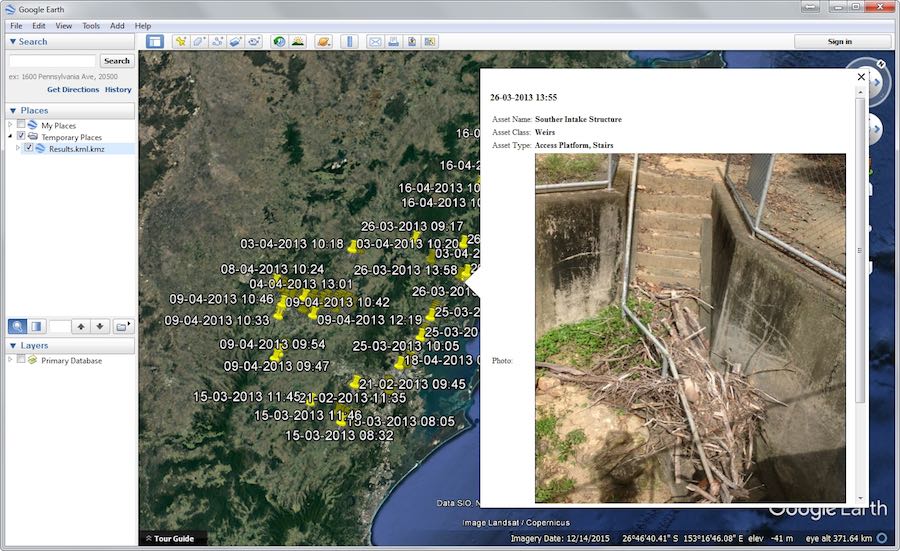Click the 26-03-2013 09:17 placemark label
This screenshot has width=900, height=551.
pos(412,226)
